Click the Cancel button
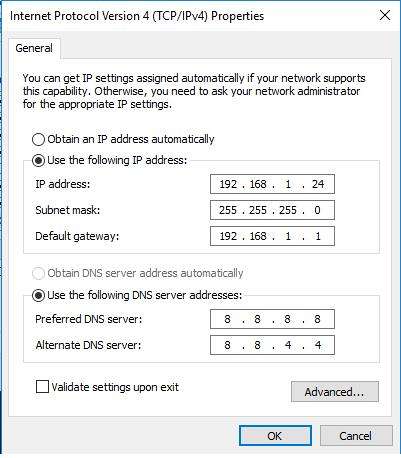Screen dimensions: 401x458 click(x=356, y=436)
